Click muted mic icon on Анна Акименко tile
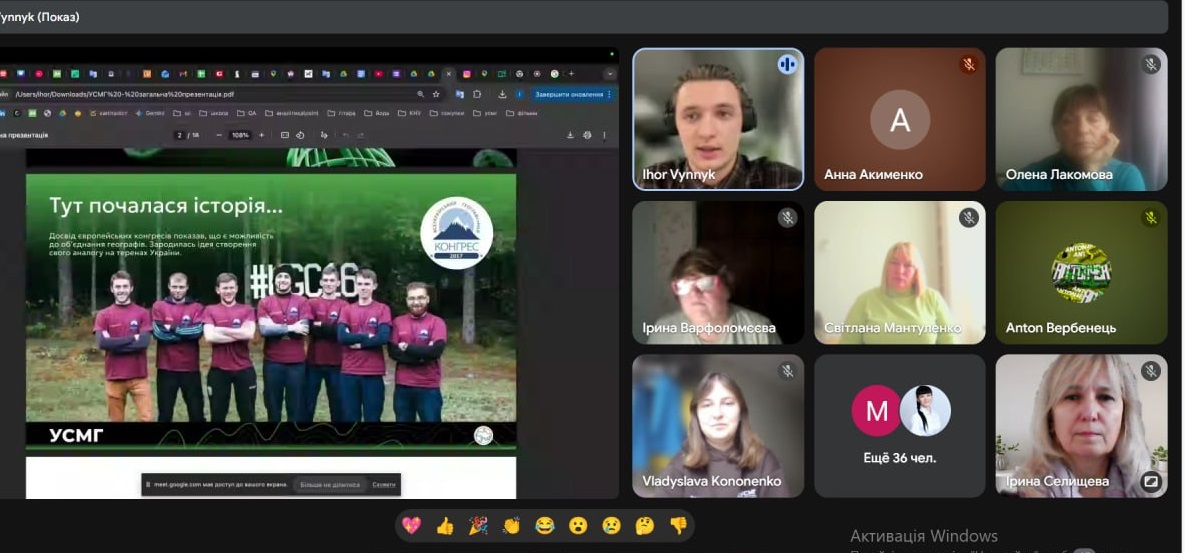1185x553 pixels. 968,65
